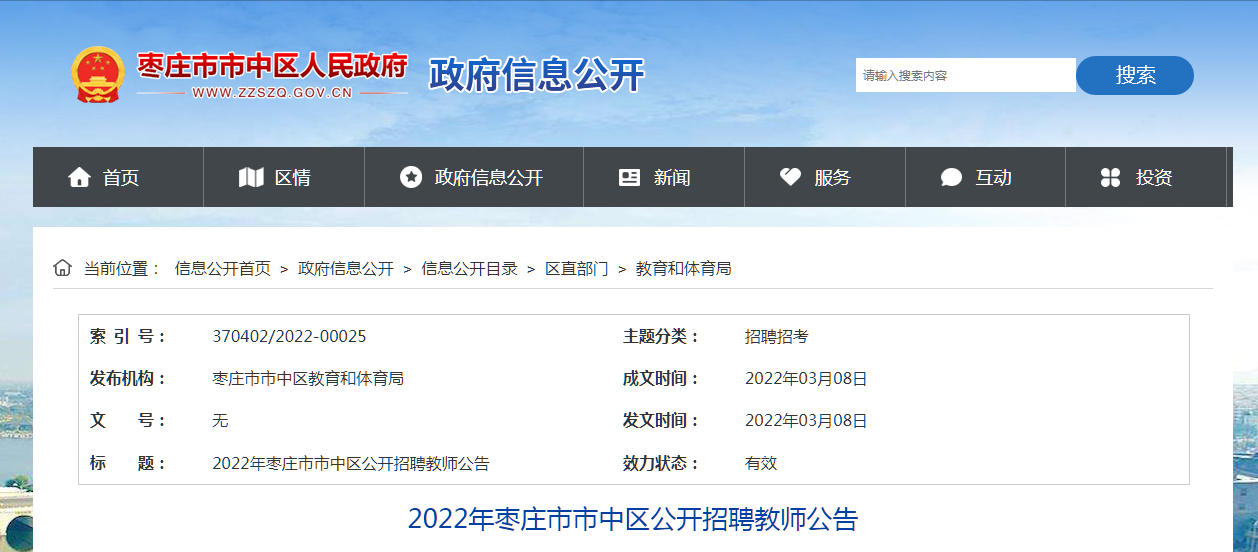
Task: Click the 发文时间 date 2022年03月08日
Action: (x=806, y=421)
